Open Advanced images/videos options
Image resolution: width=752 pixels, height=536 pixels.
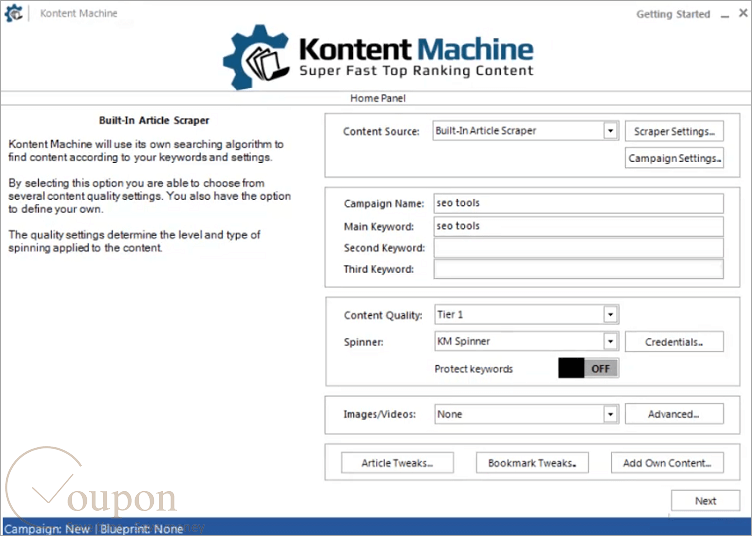point(674,414)
